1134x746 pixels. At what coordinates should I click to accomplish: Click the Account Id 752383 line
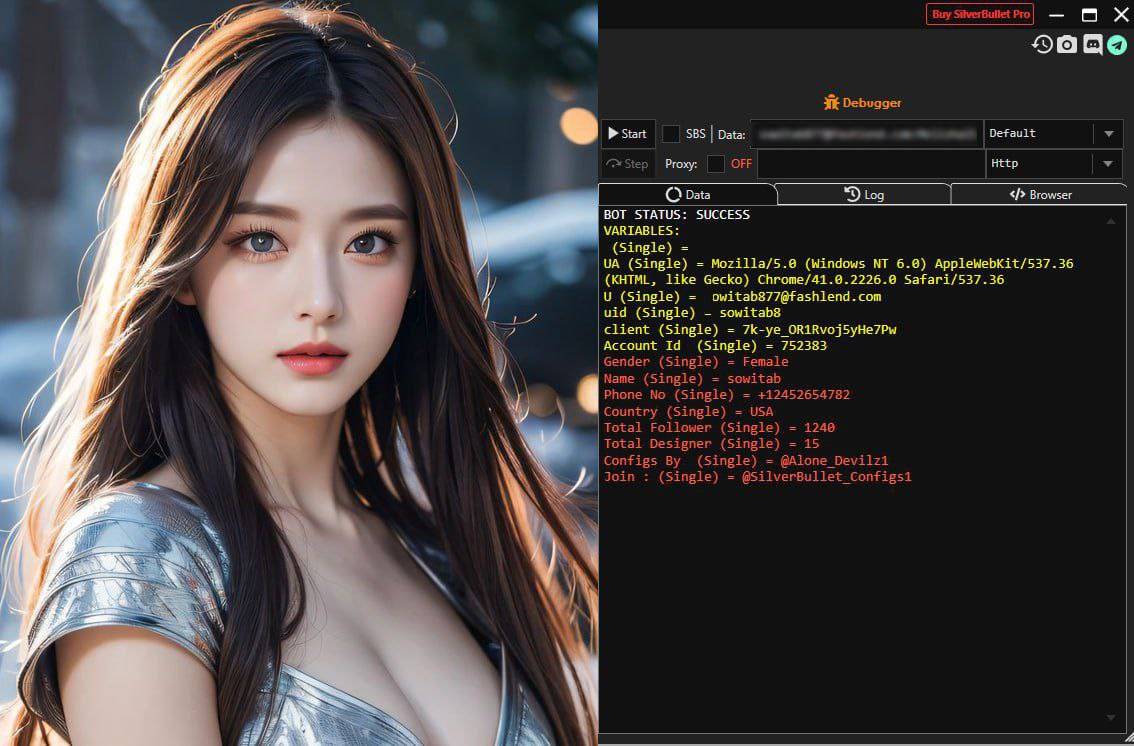click(x=715, y=346)
